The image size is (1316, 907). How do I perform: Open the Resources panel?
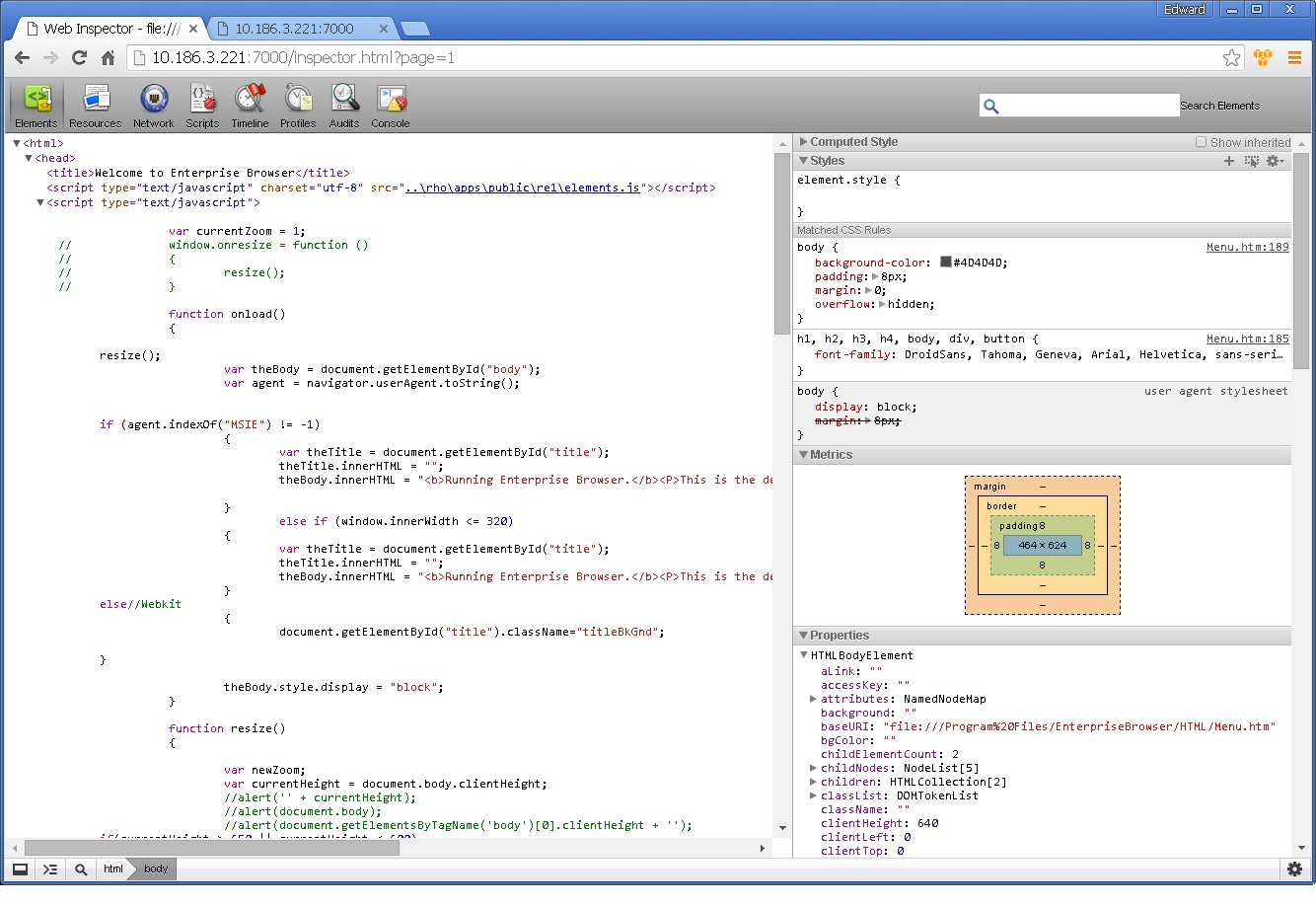(x=95, y=107)
